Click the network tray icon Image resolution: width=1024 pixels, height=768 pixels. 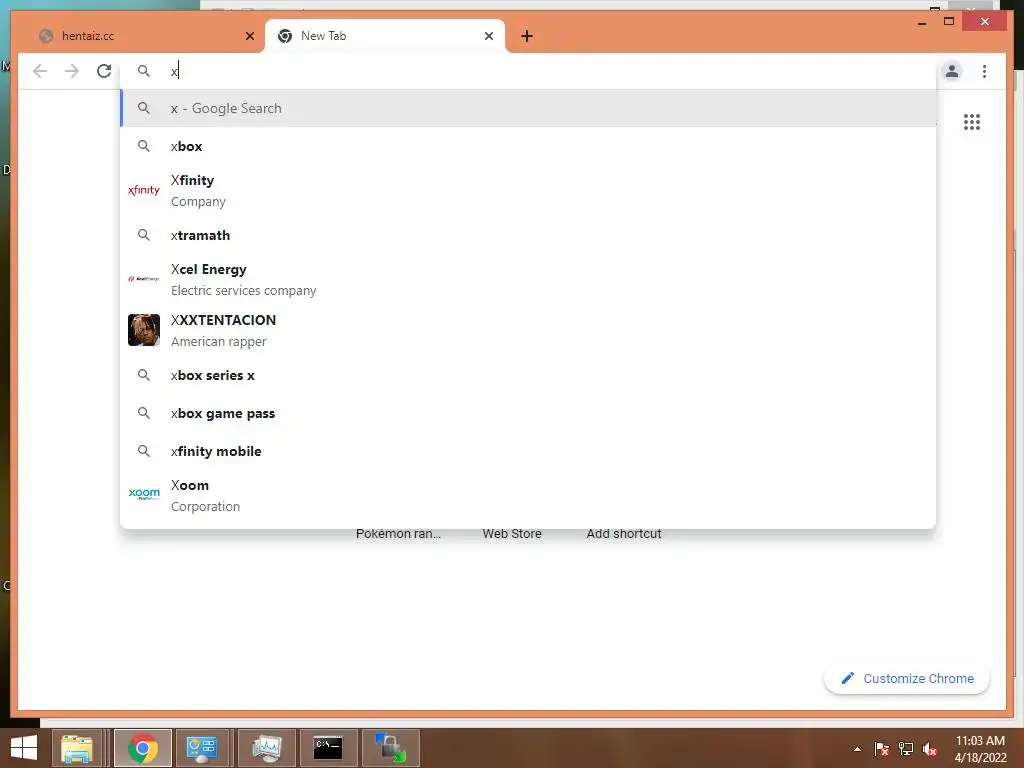tap(906, 749)
